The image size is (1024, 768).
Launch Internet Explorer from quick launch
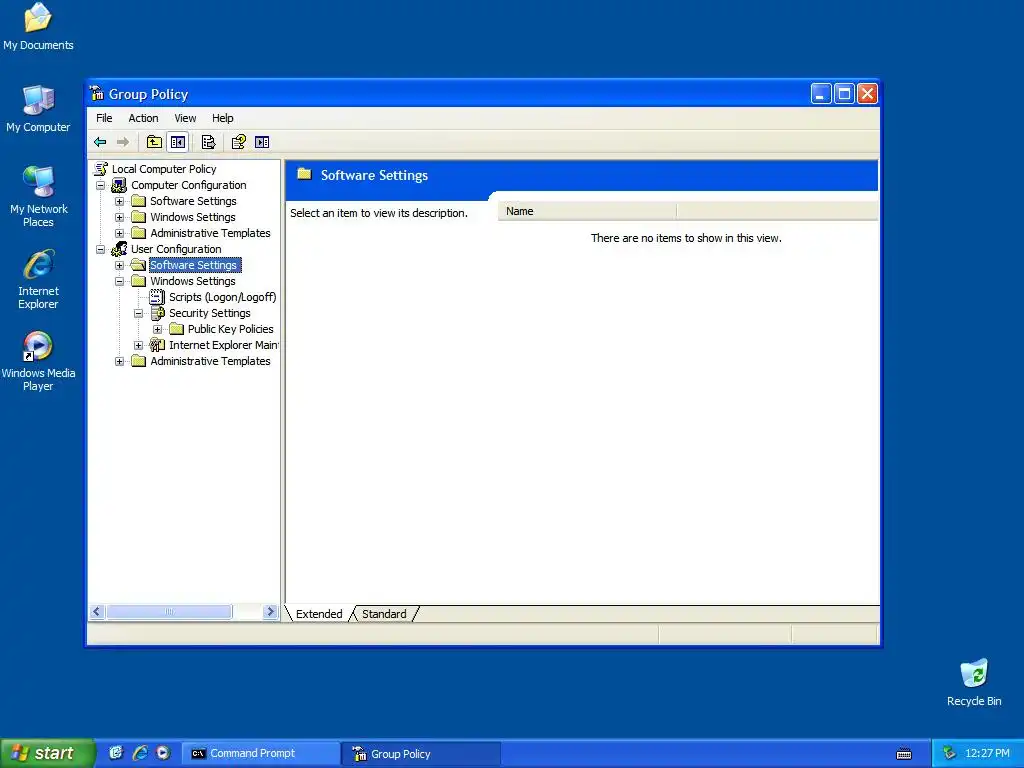(x=140, y=753)
